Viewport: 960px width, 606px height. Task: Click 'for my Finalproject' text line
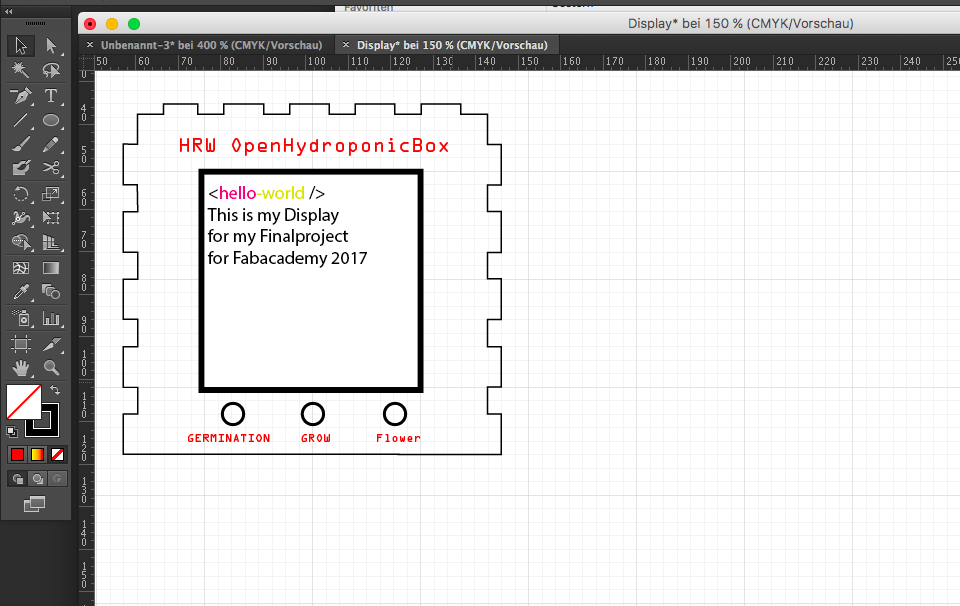[x=278, y=236]
